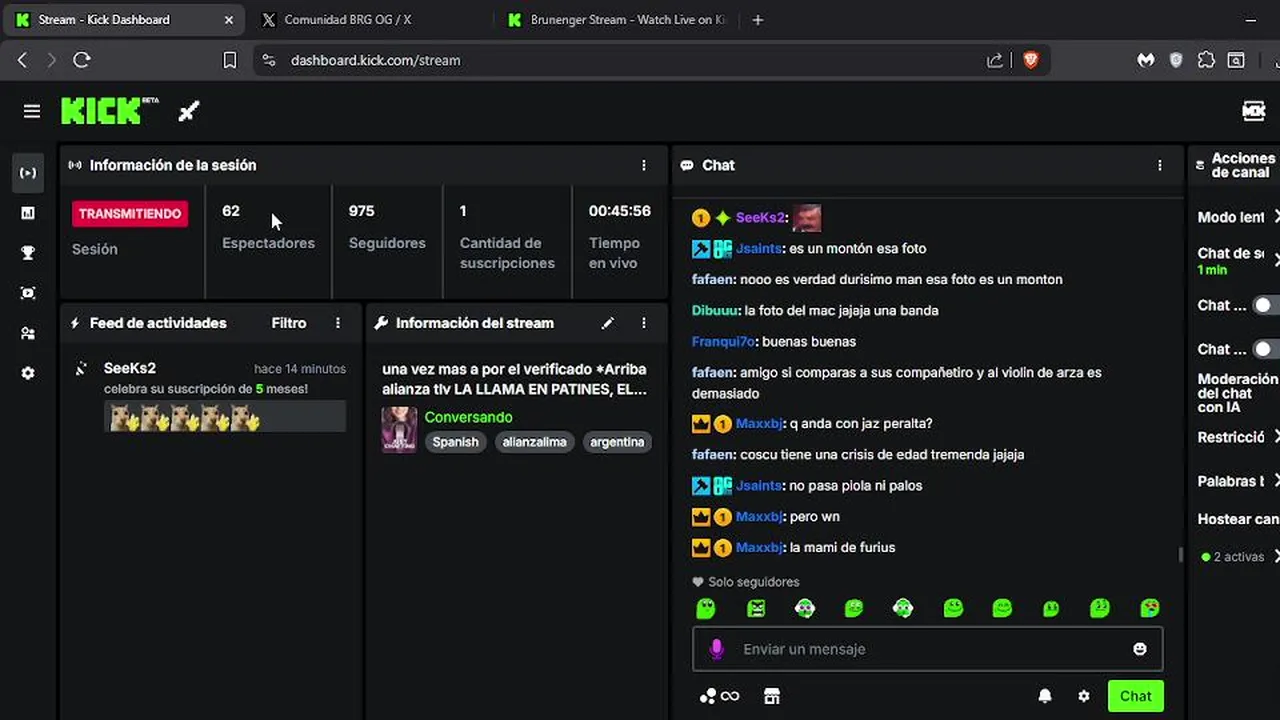Image resolution: width=1280 pixels, height=720 pixels.
Task: Click the stream category thumbnail image
Action: point(399,429)
